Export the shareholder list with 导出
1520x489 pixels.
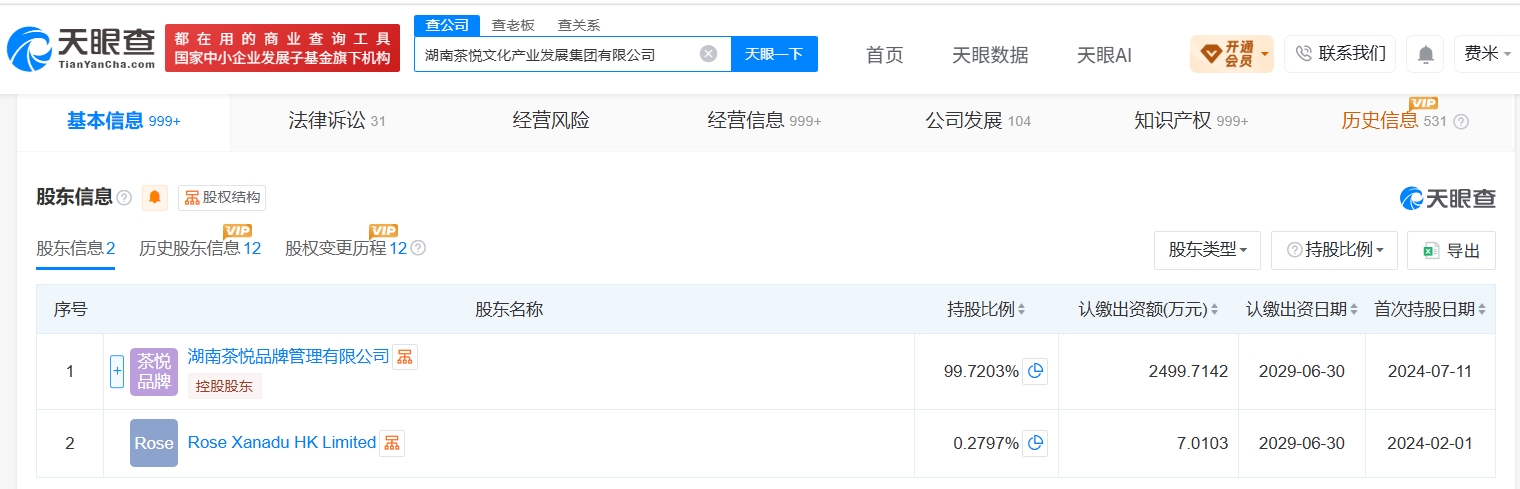coord(1451,250)
